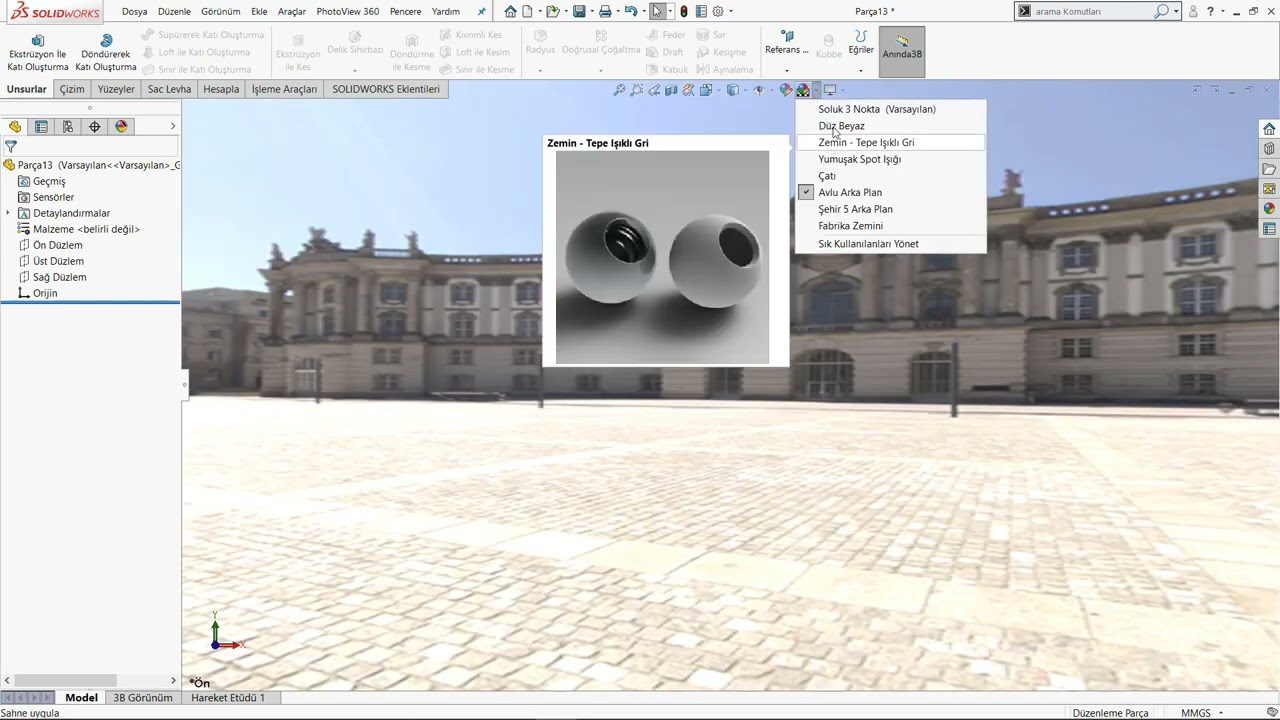
Task: Save the part with the Save icon
Action: click(579, 12)
